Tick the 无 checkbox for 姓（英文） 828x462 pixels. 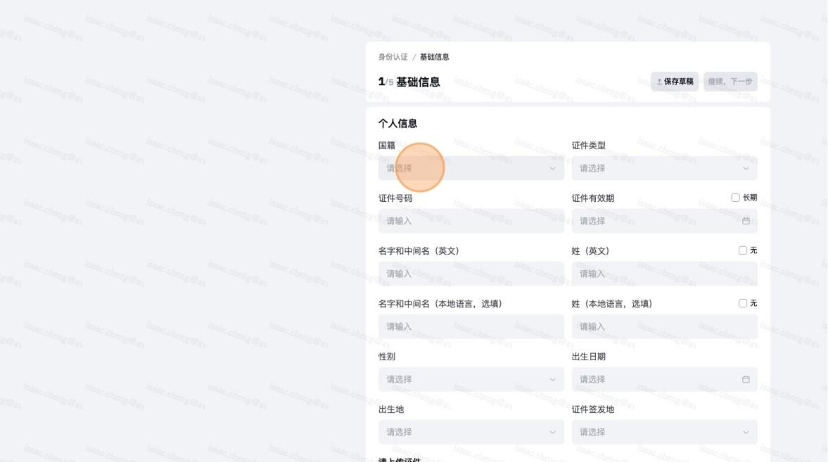click(x=742, y=251)
